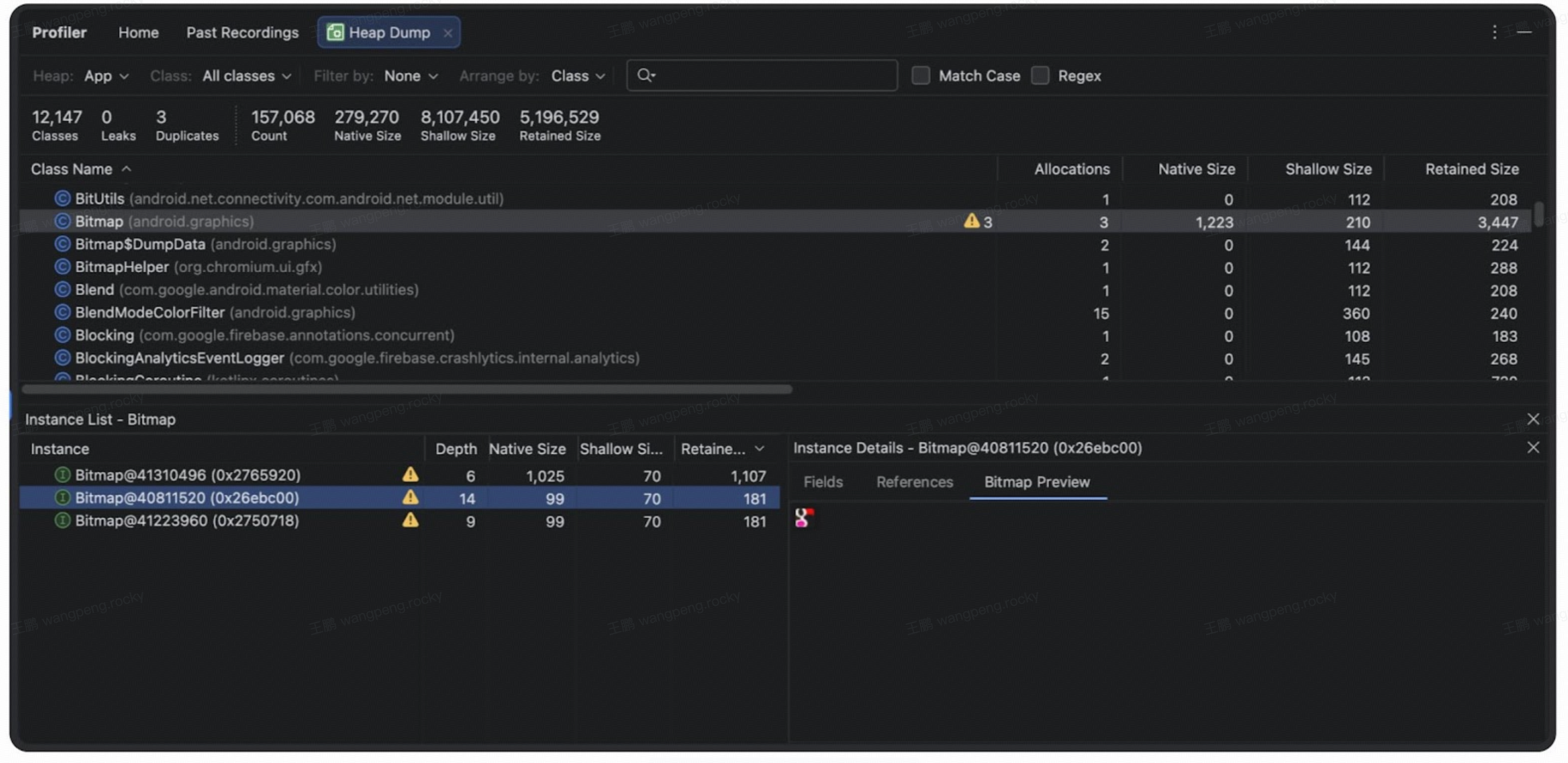Go to the profiler Home tab

(x=138, y=33)
